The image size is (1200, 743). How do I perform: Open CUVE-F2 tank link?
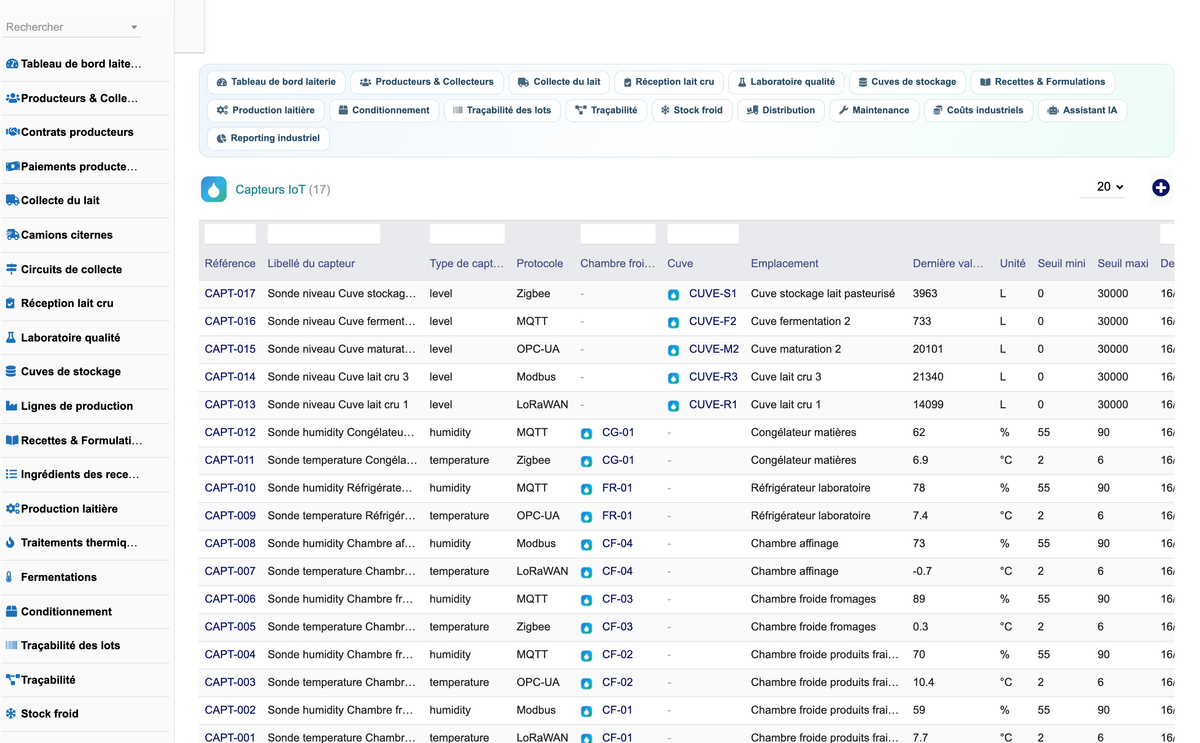(x=712, y=322)
